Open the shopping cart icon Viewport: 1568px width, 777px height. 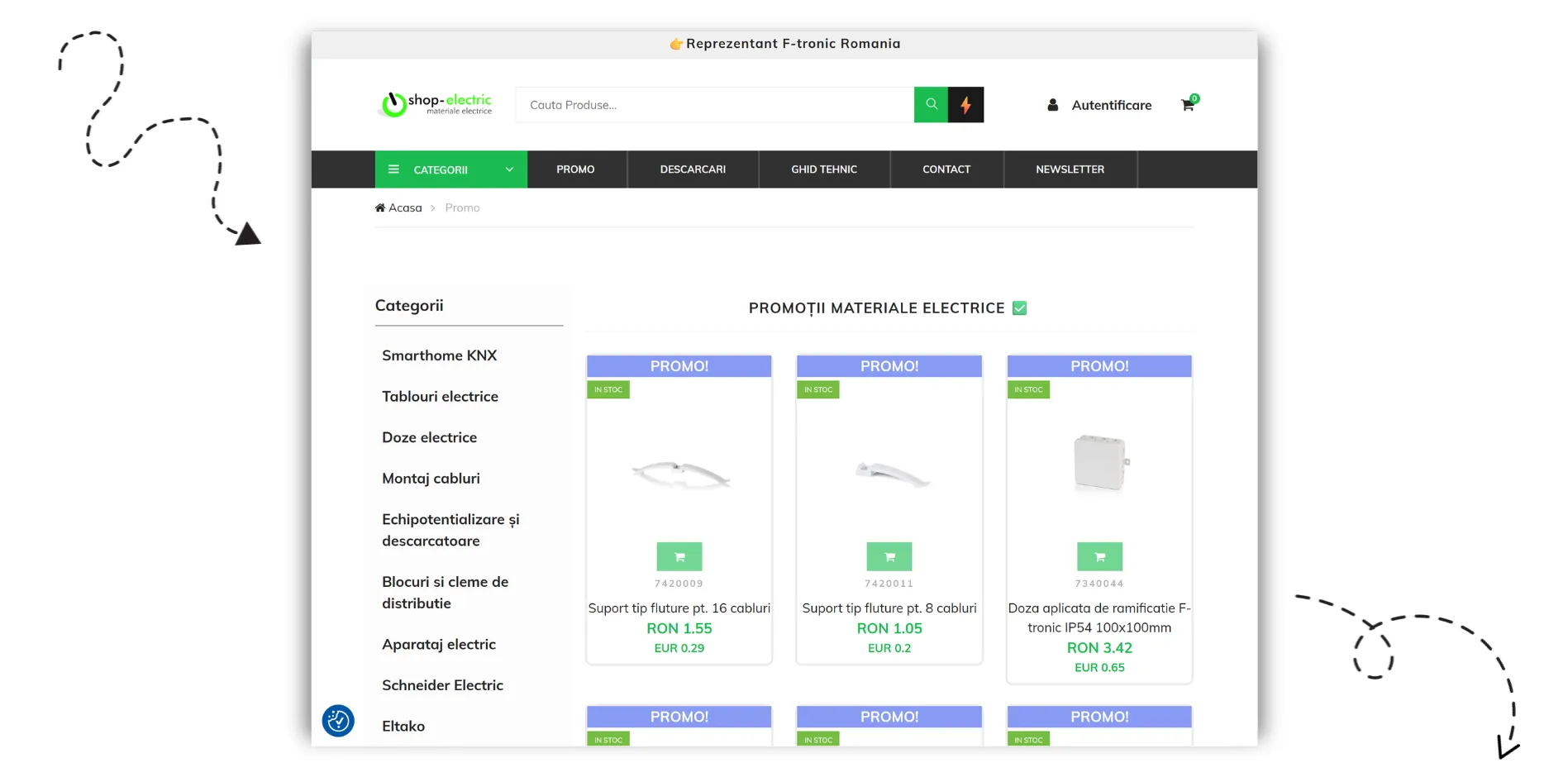pyautogui.click(x=1188, y=105)
